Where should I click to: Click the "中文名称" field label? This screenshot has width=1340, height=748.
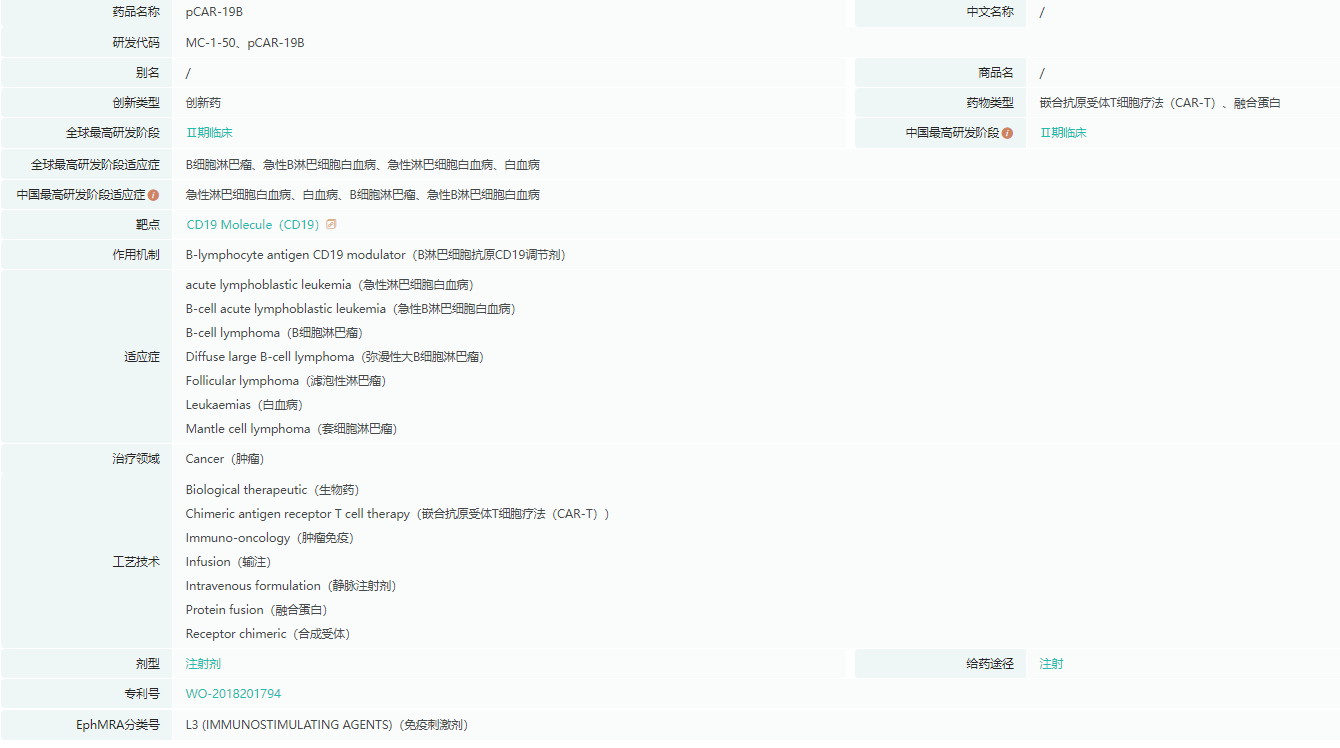tap(990, 12)
